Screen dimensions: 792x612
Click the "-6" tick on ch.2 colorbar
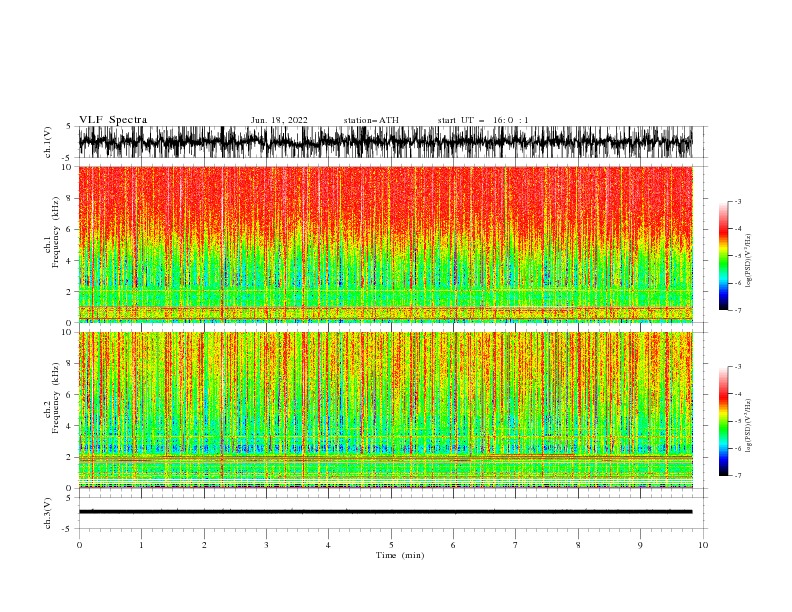(x=737, y=448)
